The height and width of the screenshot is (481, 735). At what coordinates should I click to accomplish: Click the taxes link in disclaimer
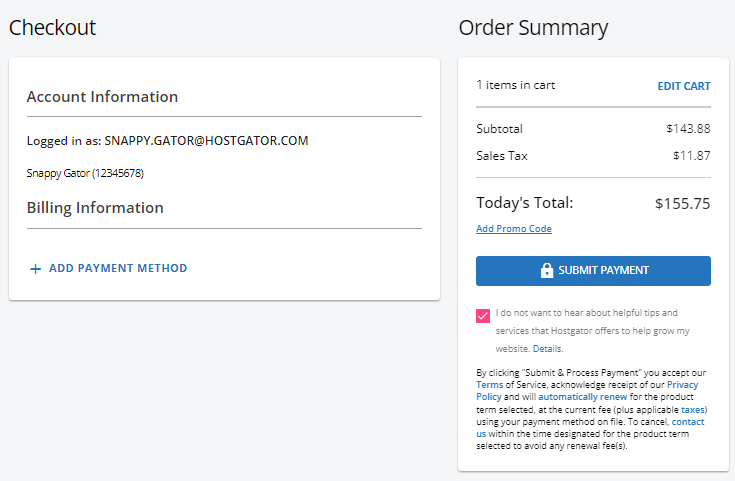click(x=693, y=410)
